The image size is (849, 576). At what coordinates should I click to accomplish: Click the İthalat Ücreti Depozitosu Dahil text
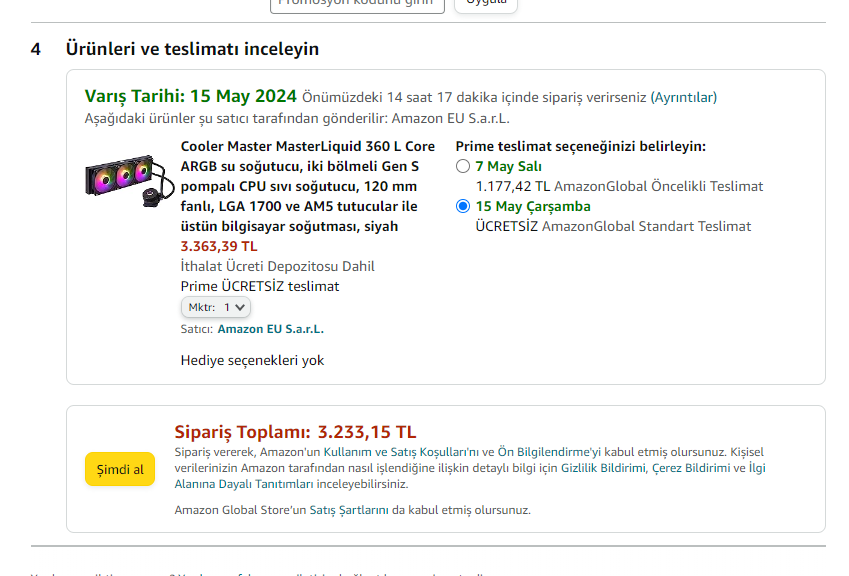pos(277,266)
